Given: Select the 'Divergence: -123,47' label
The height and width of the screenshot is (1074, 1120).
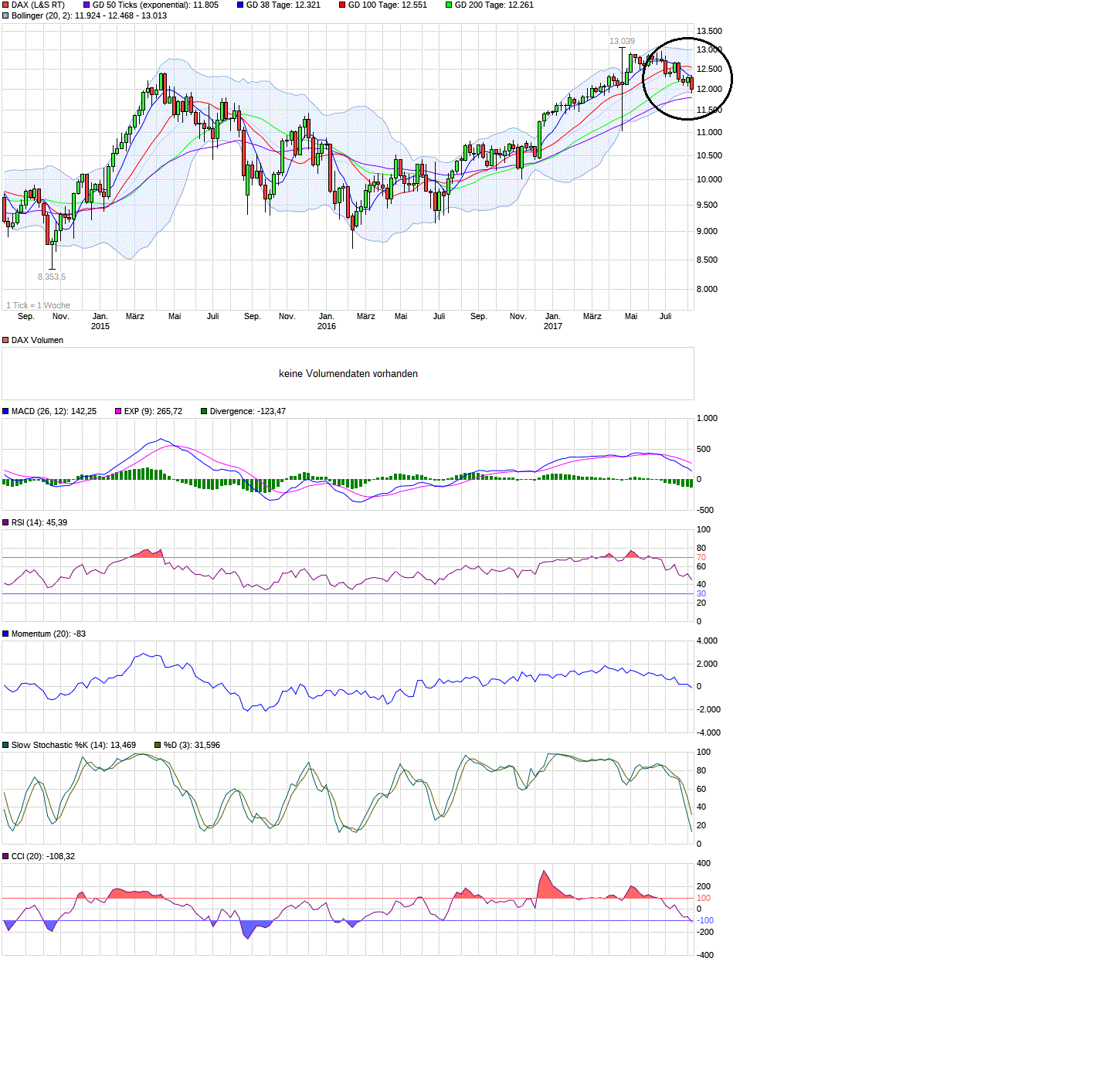Looking at the screenshot, I should [x=248, y=411].
